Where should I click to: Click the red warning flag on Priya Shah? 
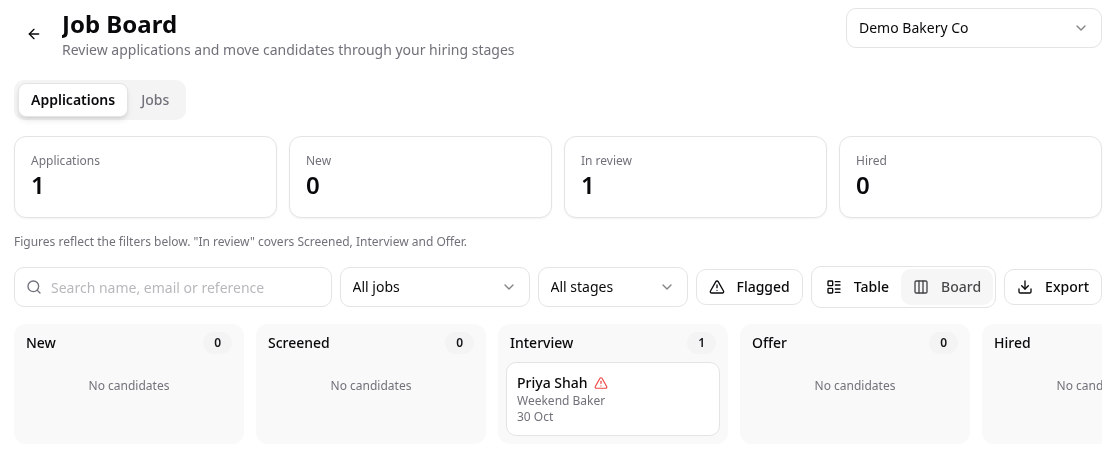pos(601,383)
